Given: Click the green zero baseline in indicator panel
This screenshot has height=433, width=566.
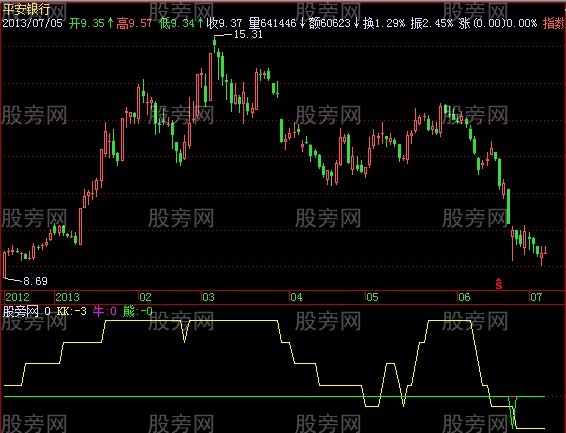Looking at the screenshot, I should 274,397.
